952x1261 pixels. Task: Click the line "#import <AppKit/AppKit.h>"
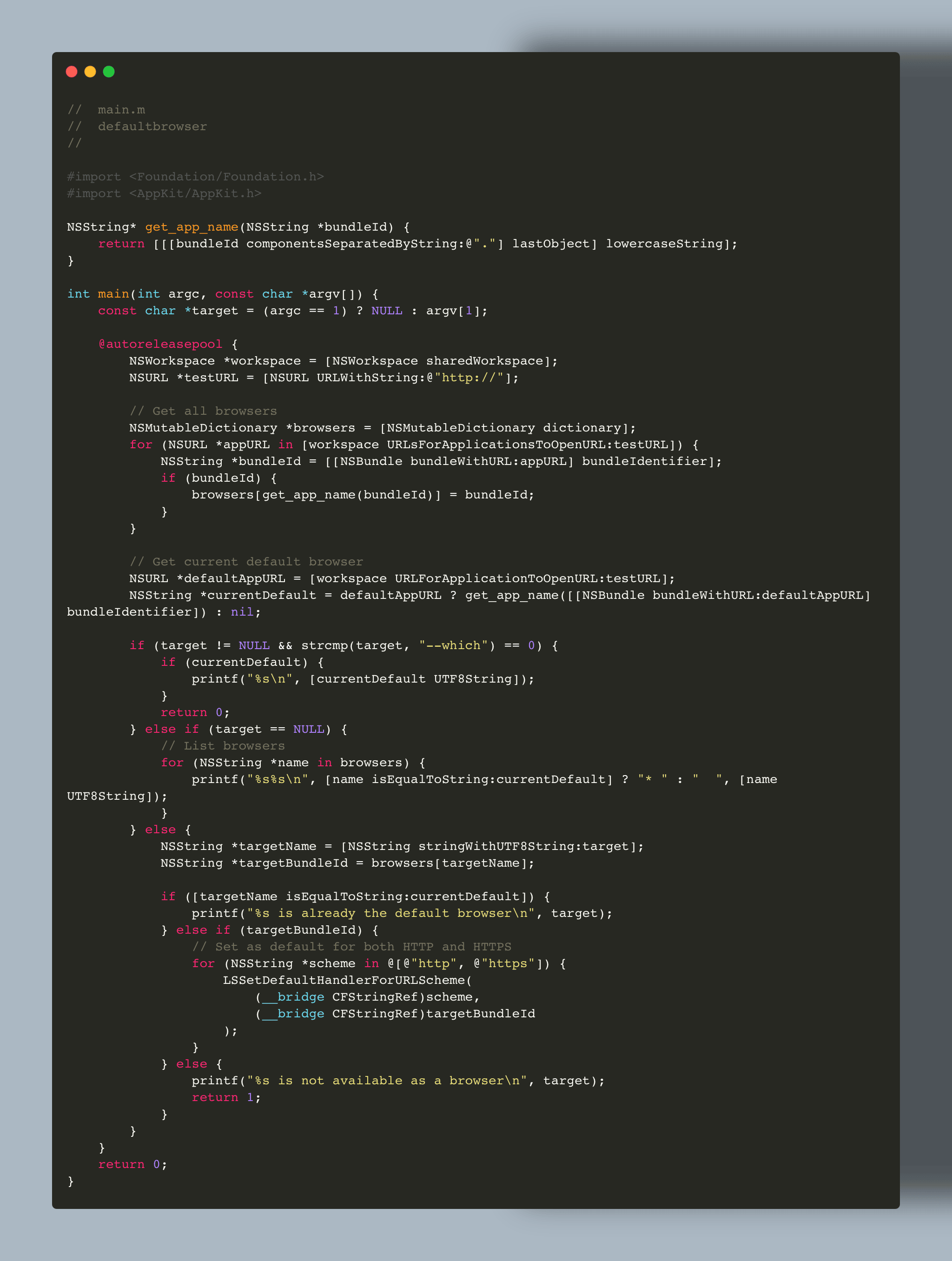click(x=164, y=193)
